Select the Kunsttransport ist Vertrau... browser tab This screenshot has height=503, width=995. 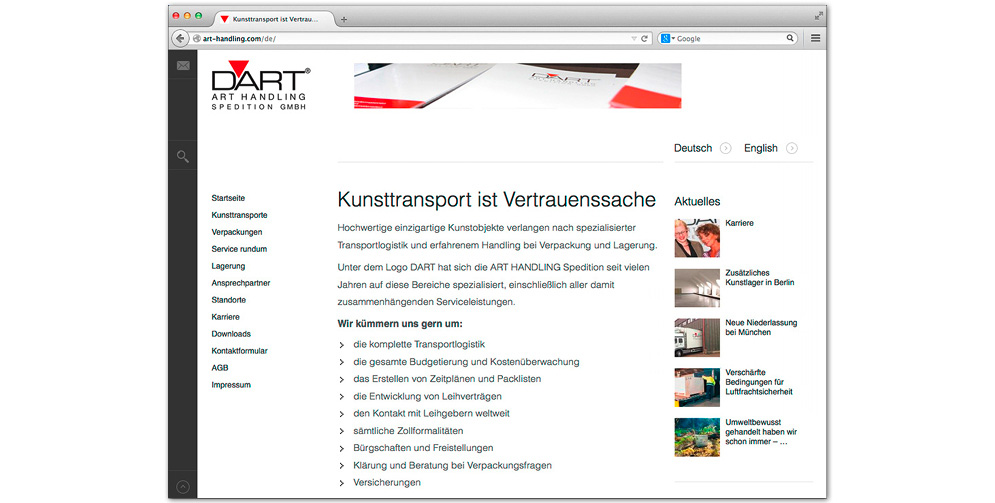point(273,19)
